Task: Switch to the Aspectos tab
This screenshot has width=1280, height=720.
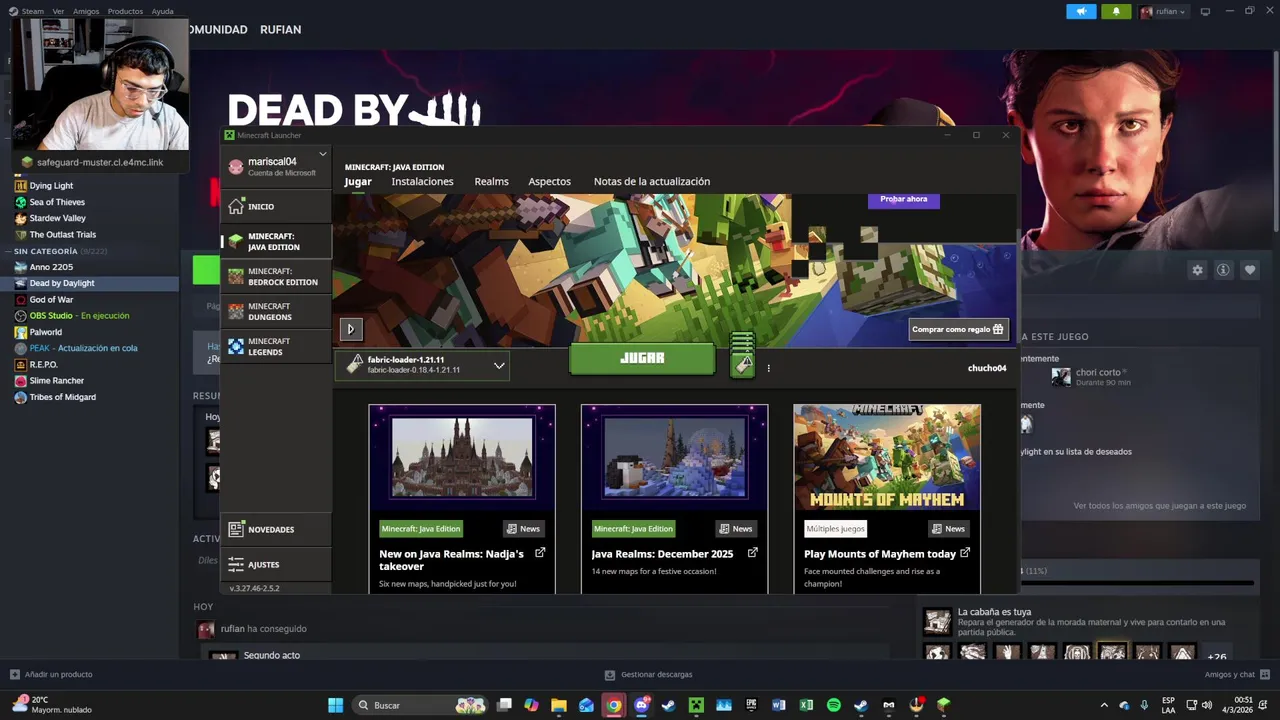Action: (549, 182)
